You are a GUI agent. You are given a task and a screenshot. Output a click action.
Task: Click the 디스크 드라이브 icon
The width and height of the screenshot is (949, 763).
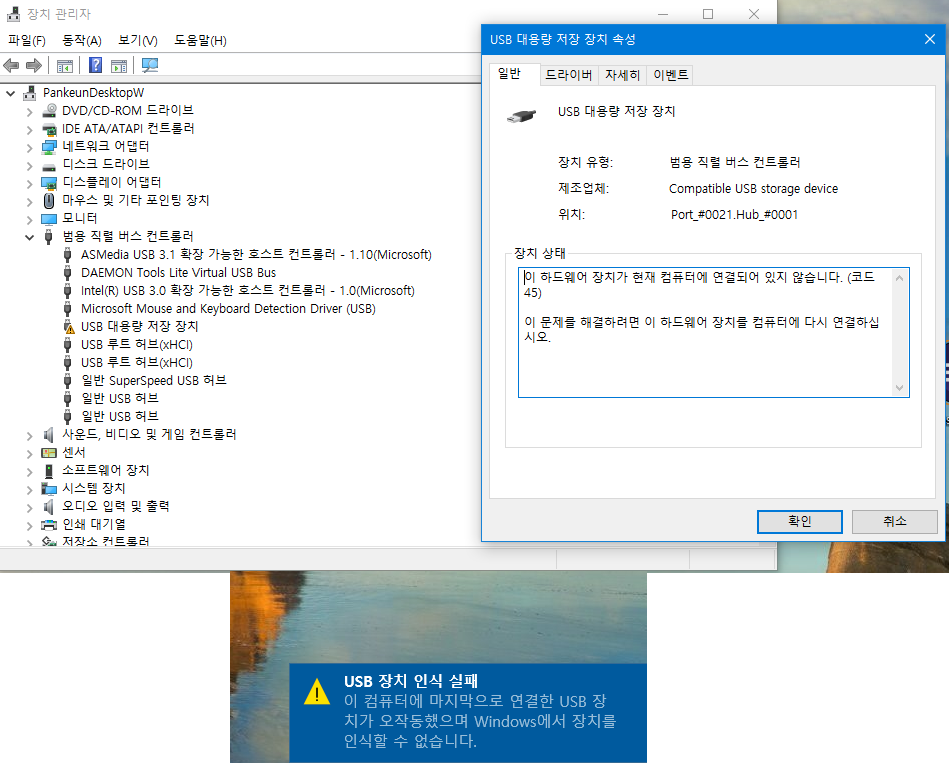(x=49, y=165)
